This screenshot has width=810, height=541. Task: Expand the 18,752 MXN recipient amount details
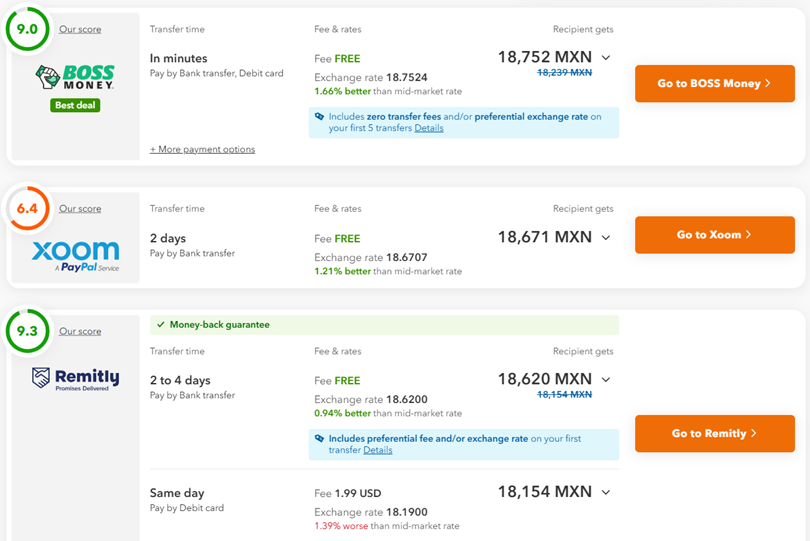pos(606,58)
